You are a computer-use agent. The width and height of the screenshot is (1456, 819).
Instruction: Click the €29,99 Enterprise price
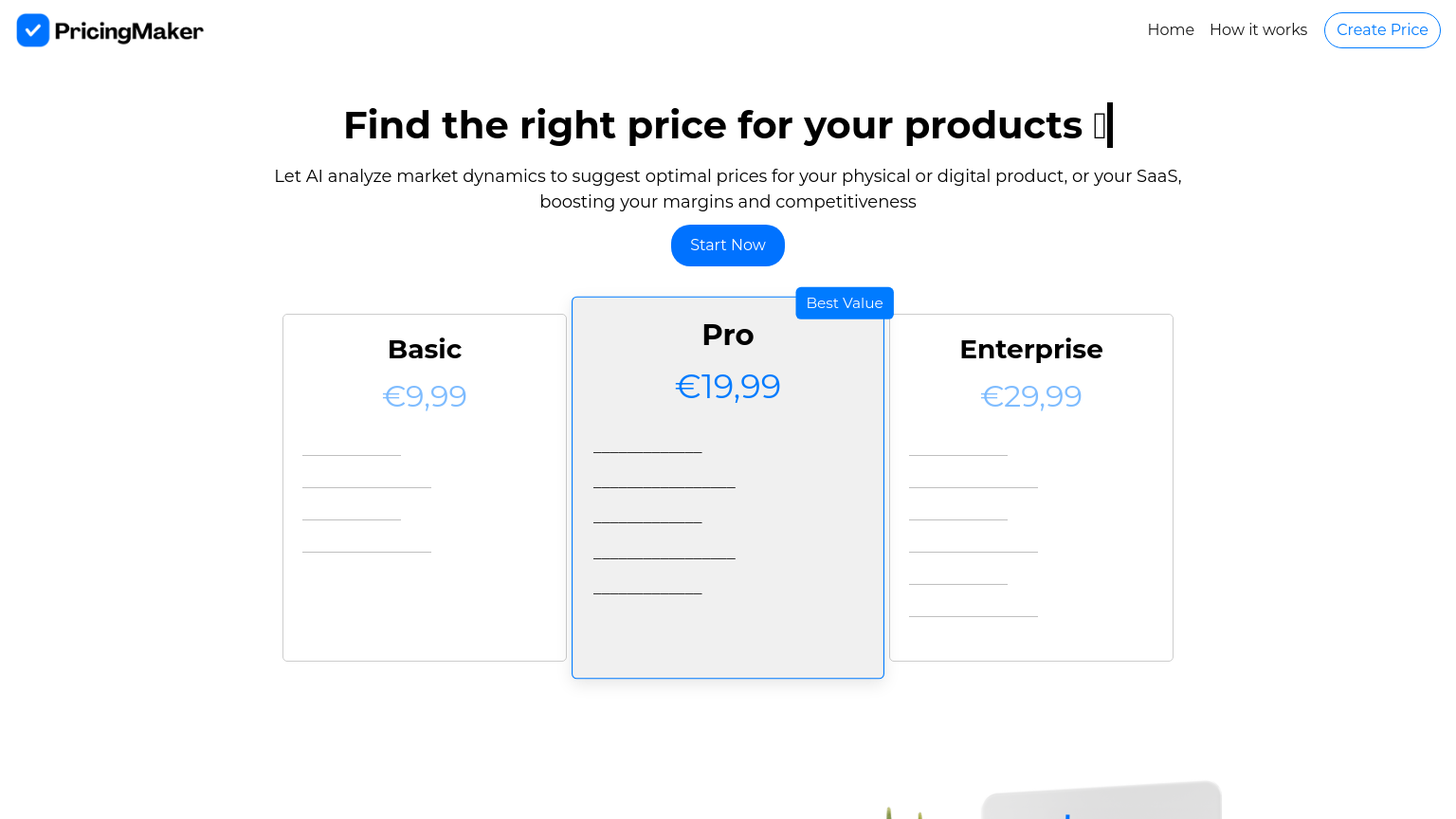(1031, 395)
